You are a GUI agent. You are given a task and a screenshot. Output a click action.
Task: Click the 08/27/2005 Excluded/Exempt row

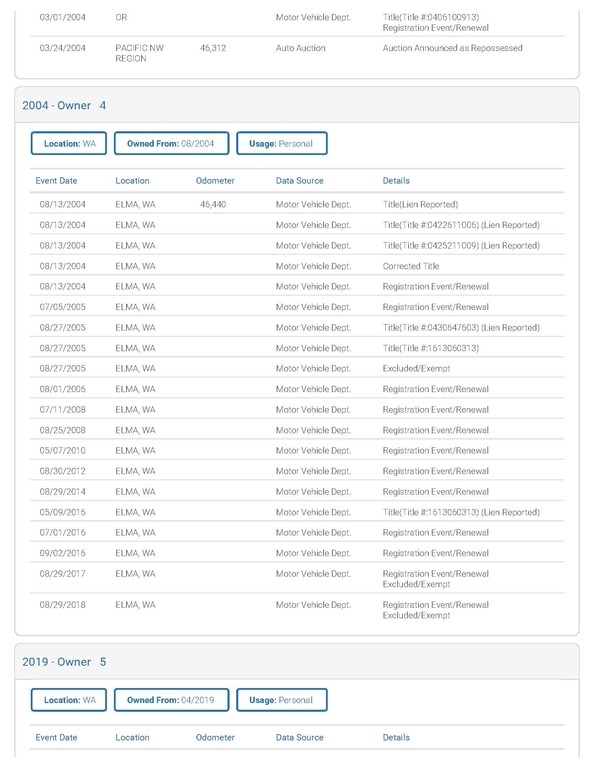point(297,368)
